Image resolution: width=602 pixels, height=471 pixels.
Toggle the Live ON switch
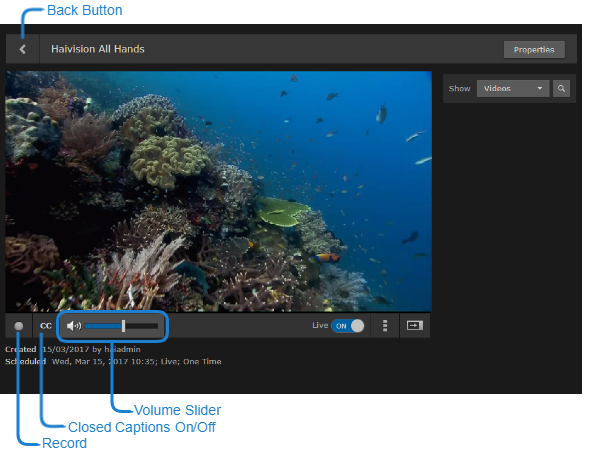(348, 326)
